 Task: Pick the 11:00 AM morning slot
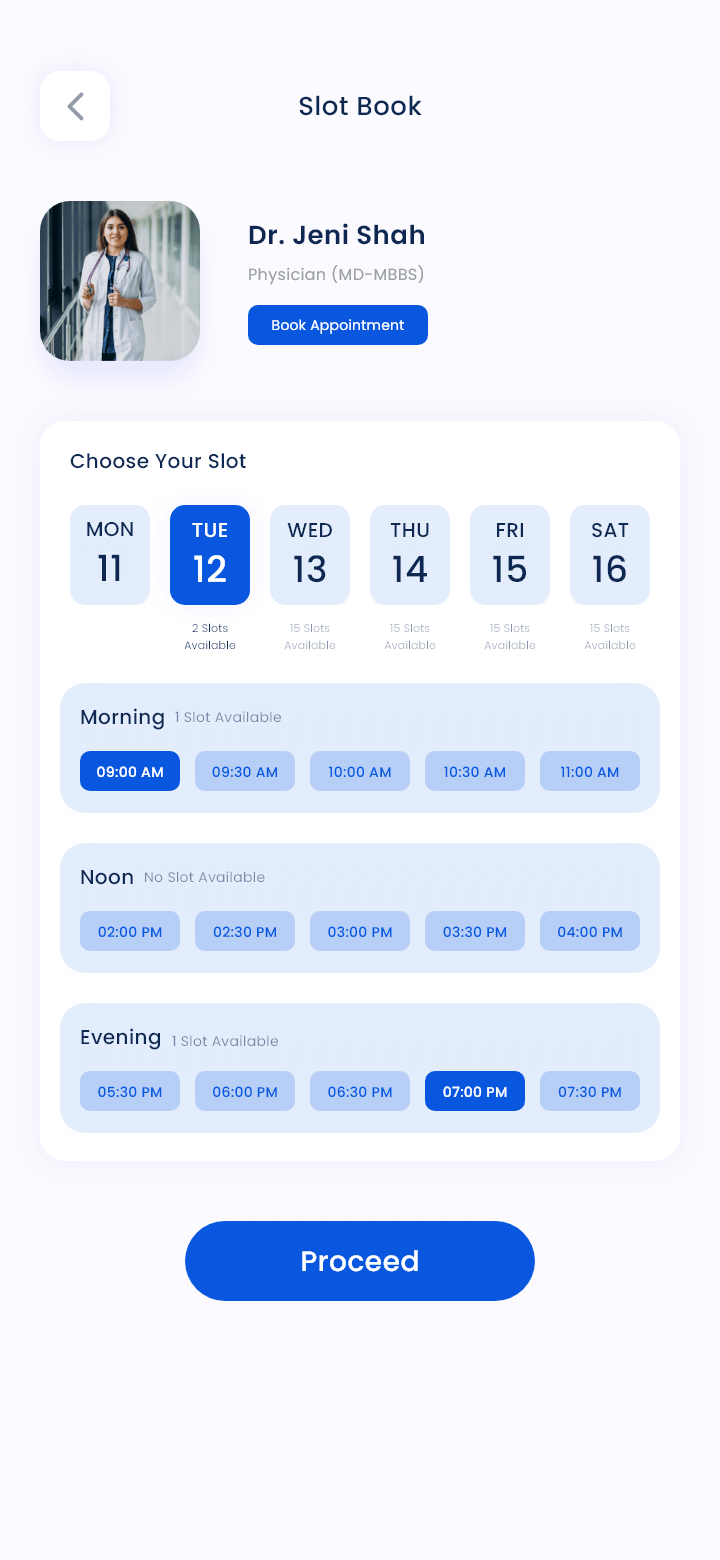pos(590,771)
